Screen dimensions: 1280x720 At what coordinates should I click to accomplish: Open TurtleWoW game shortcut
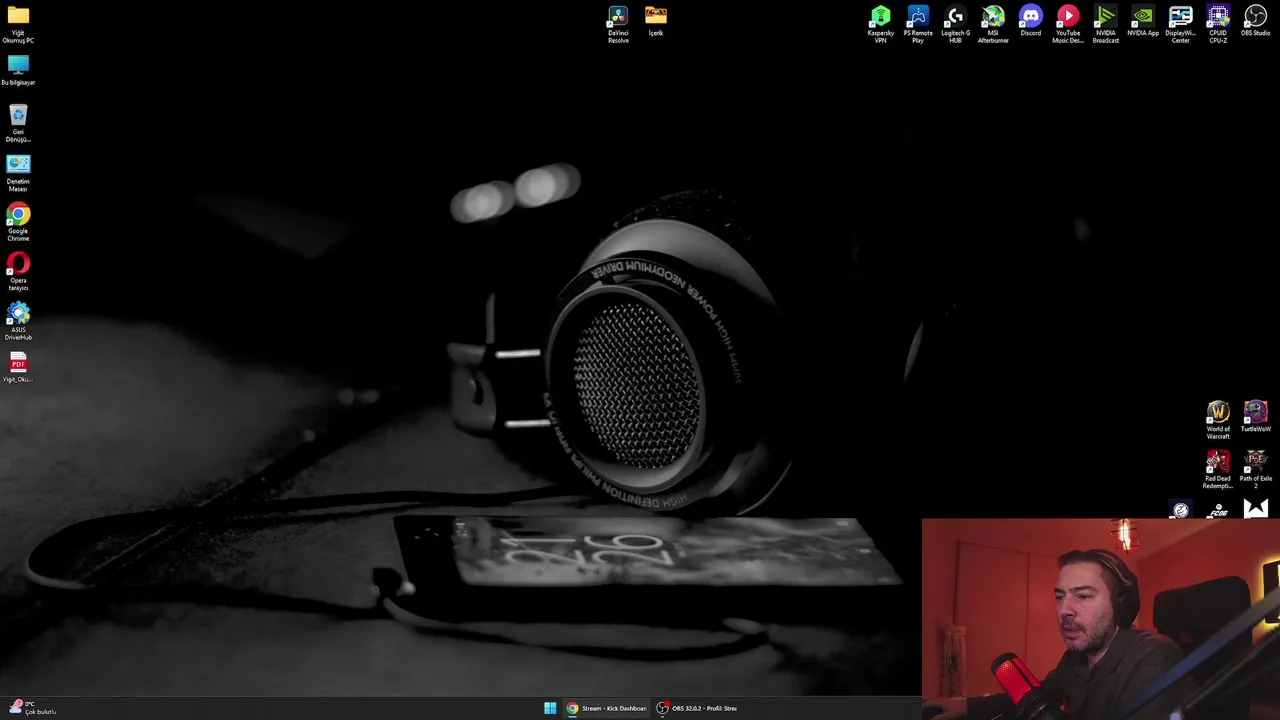click(x=1256, y=417)
